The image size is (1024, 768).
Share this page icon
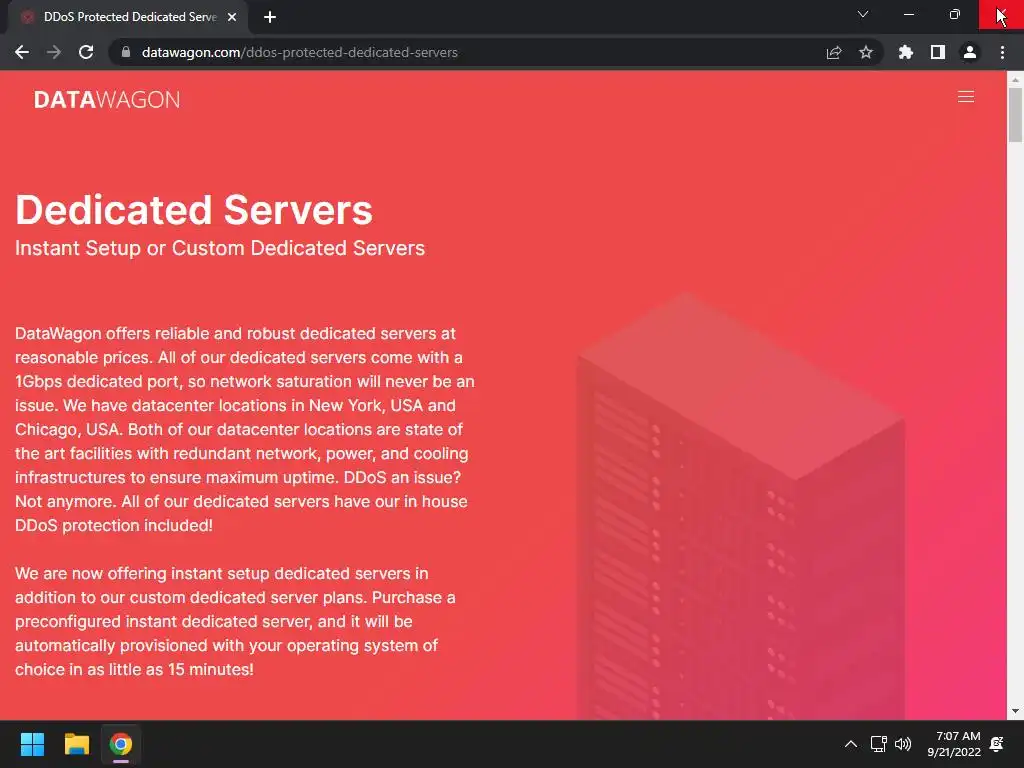coord(834,52)
